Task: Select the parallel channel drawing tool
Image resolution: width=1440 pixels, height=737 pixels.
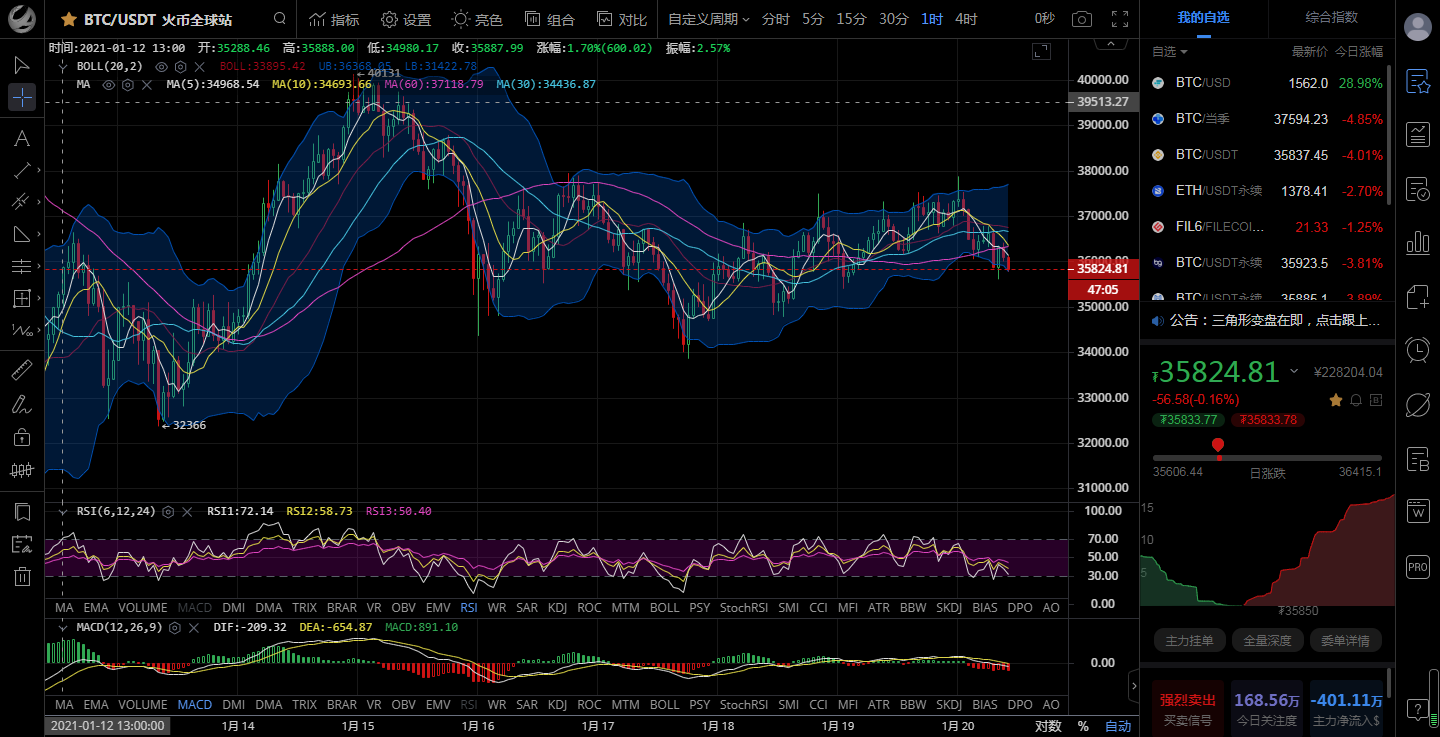Action: click(22, 202)
